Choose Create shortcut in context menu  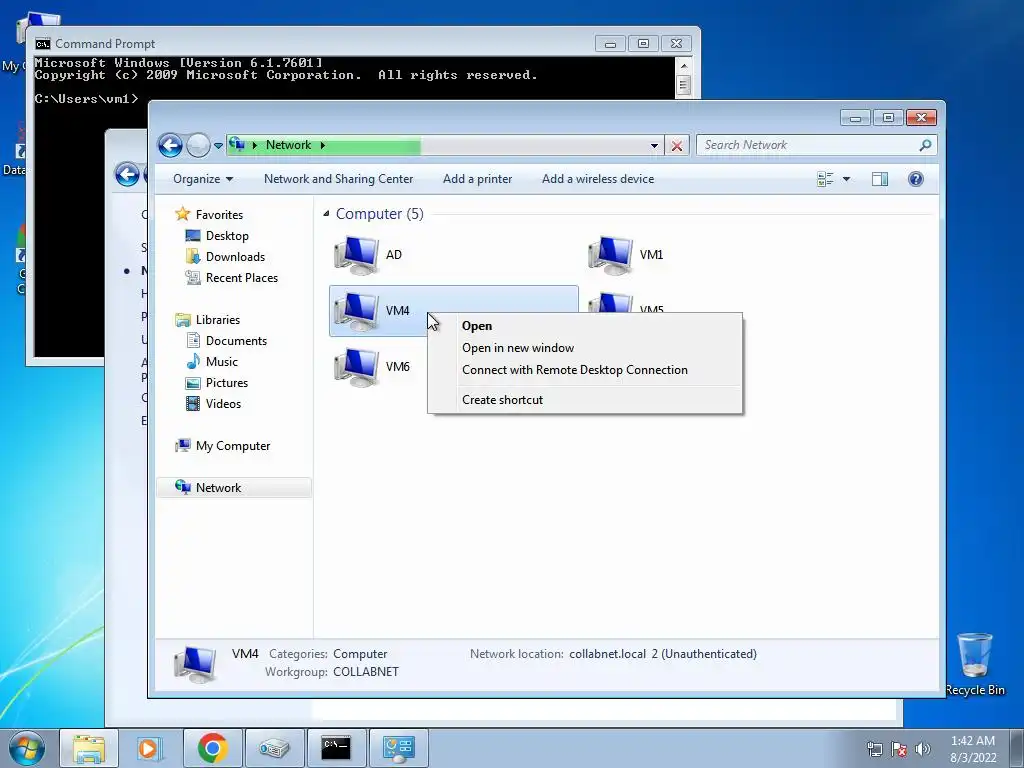pyautogui.click(x=502, y=400)
